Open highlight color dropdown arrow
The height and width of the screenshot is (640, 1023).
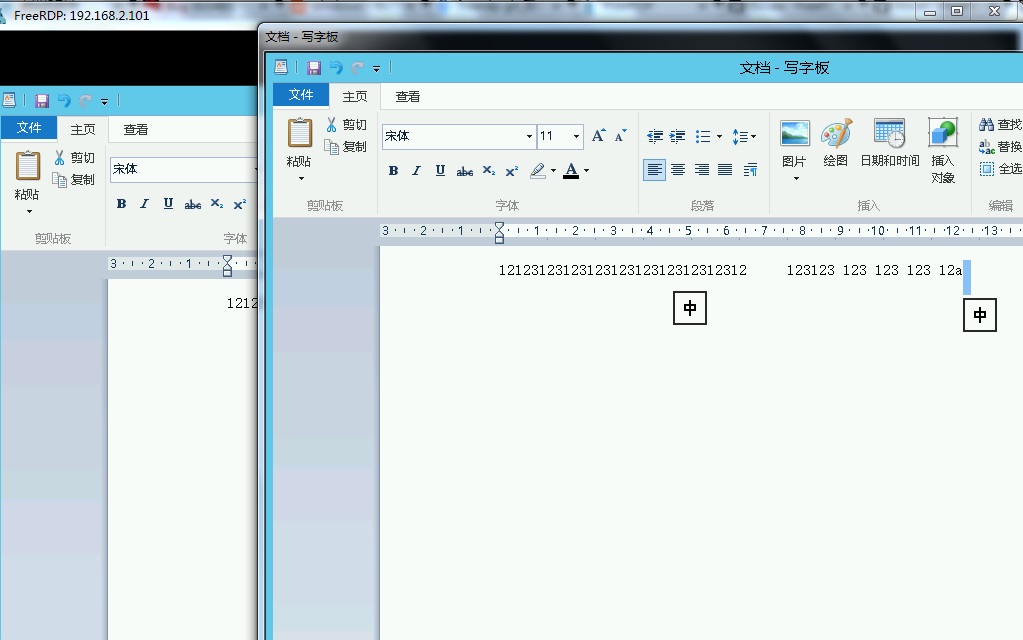click(553, 171)
